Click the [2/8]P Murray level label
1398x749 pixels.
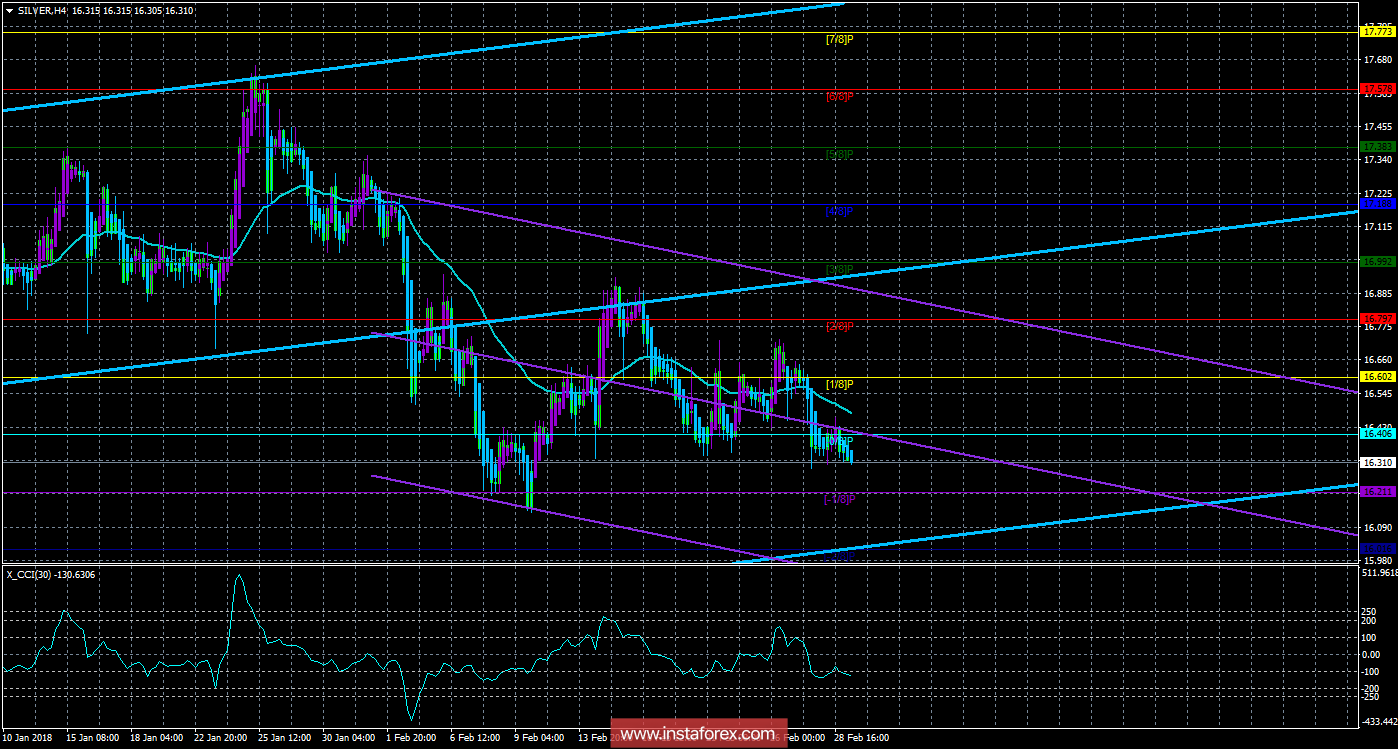pos(839,326)
